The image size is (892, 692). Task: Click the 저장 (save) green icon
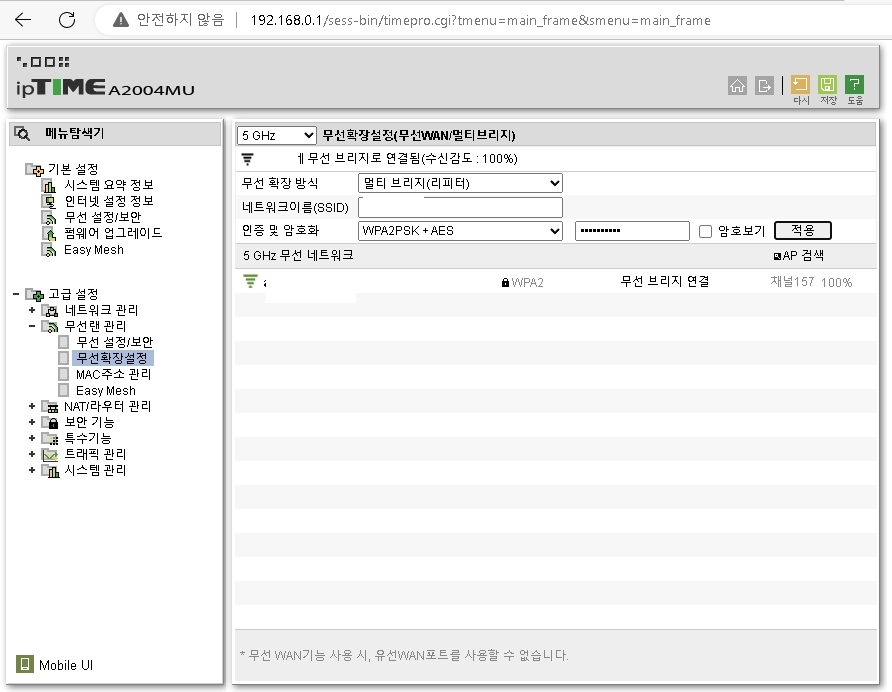827,85
